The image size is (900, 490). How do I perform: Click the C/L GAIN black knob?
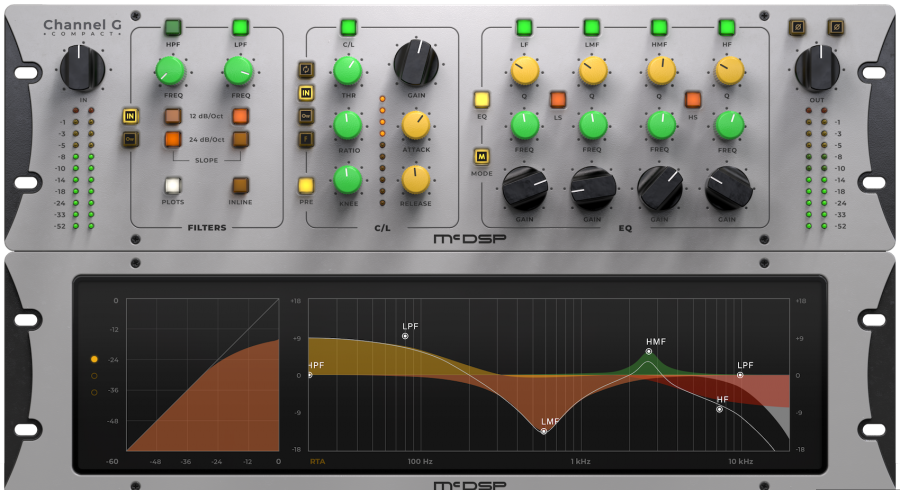(x=416, y=64)
